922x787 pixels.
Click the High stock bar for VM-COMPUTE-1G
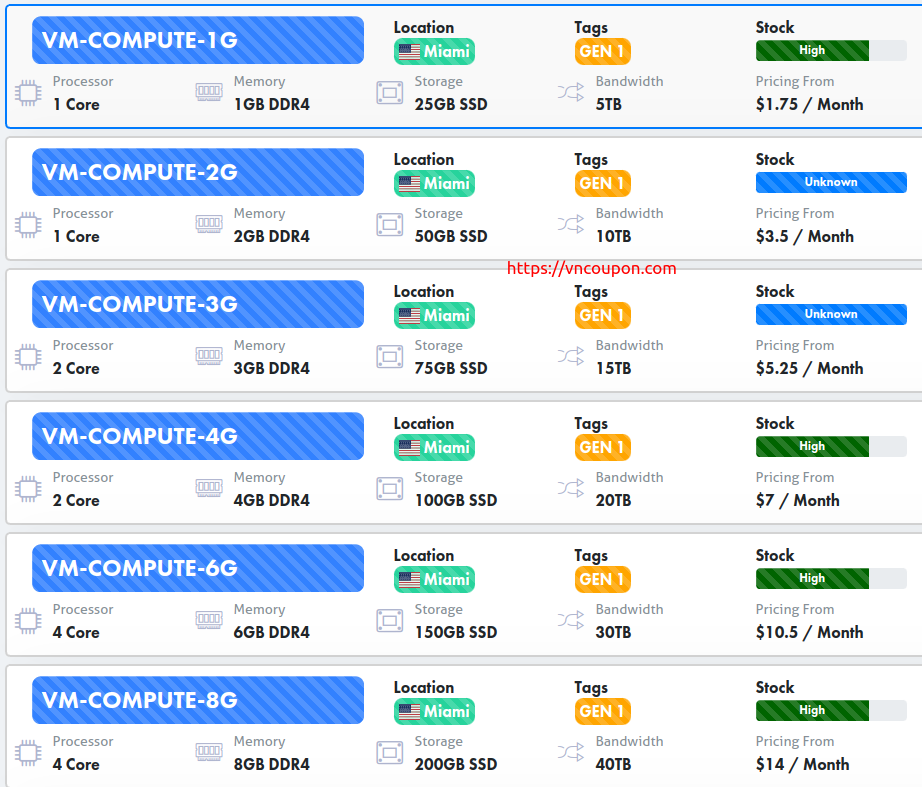tap(831, 51)
